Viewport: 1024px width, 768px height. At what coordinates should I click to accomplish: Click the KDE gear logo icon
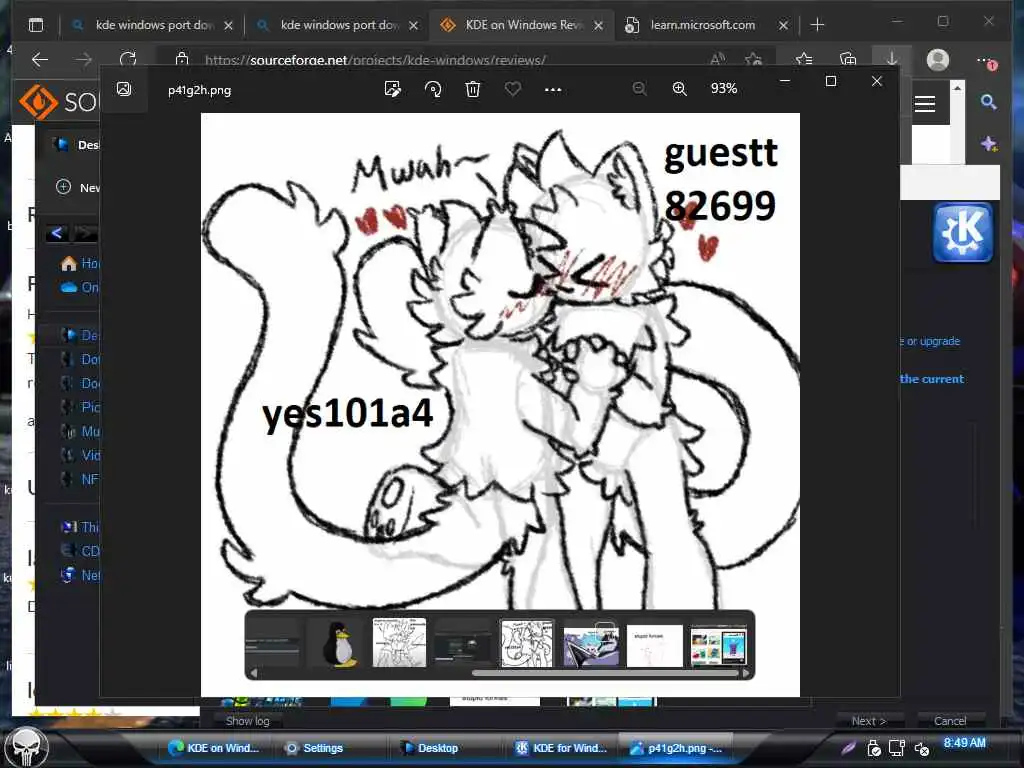coord(963,232)
